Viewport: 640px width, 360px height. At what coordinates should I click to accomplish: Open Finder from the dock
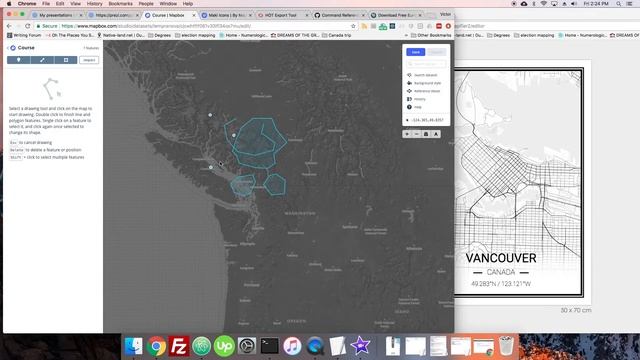point(133,346)
